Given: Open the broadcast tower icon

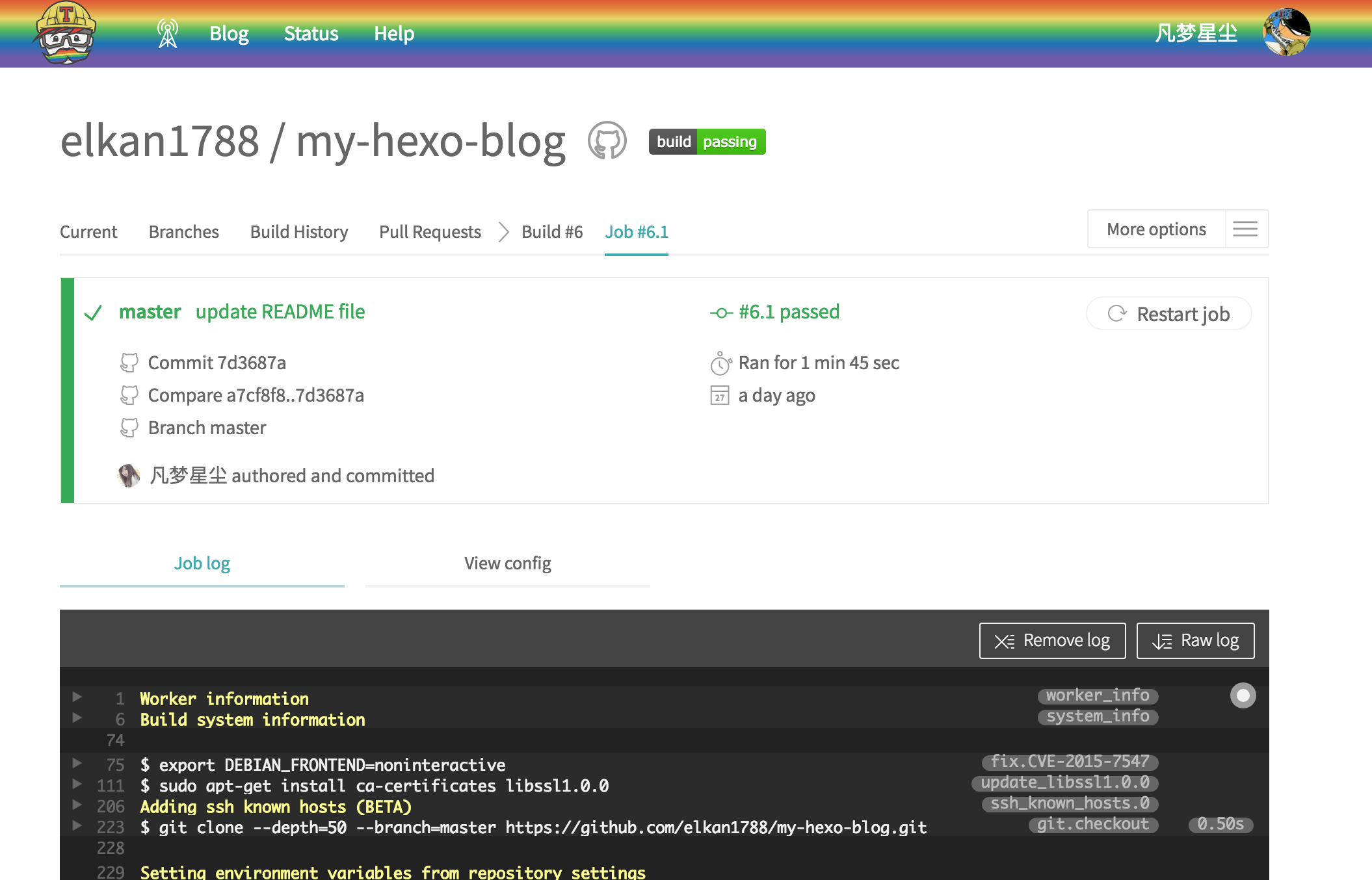Looking at the screenshot, I should point(168,33).
